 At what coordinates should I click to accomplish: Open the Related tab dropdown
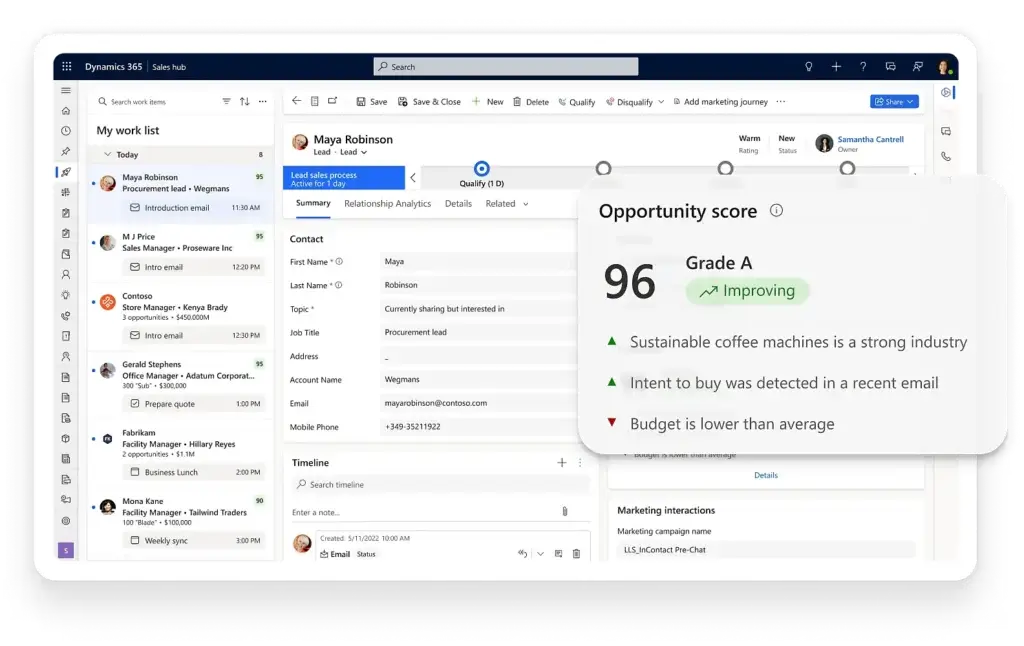[507, 204]
